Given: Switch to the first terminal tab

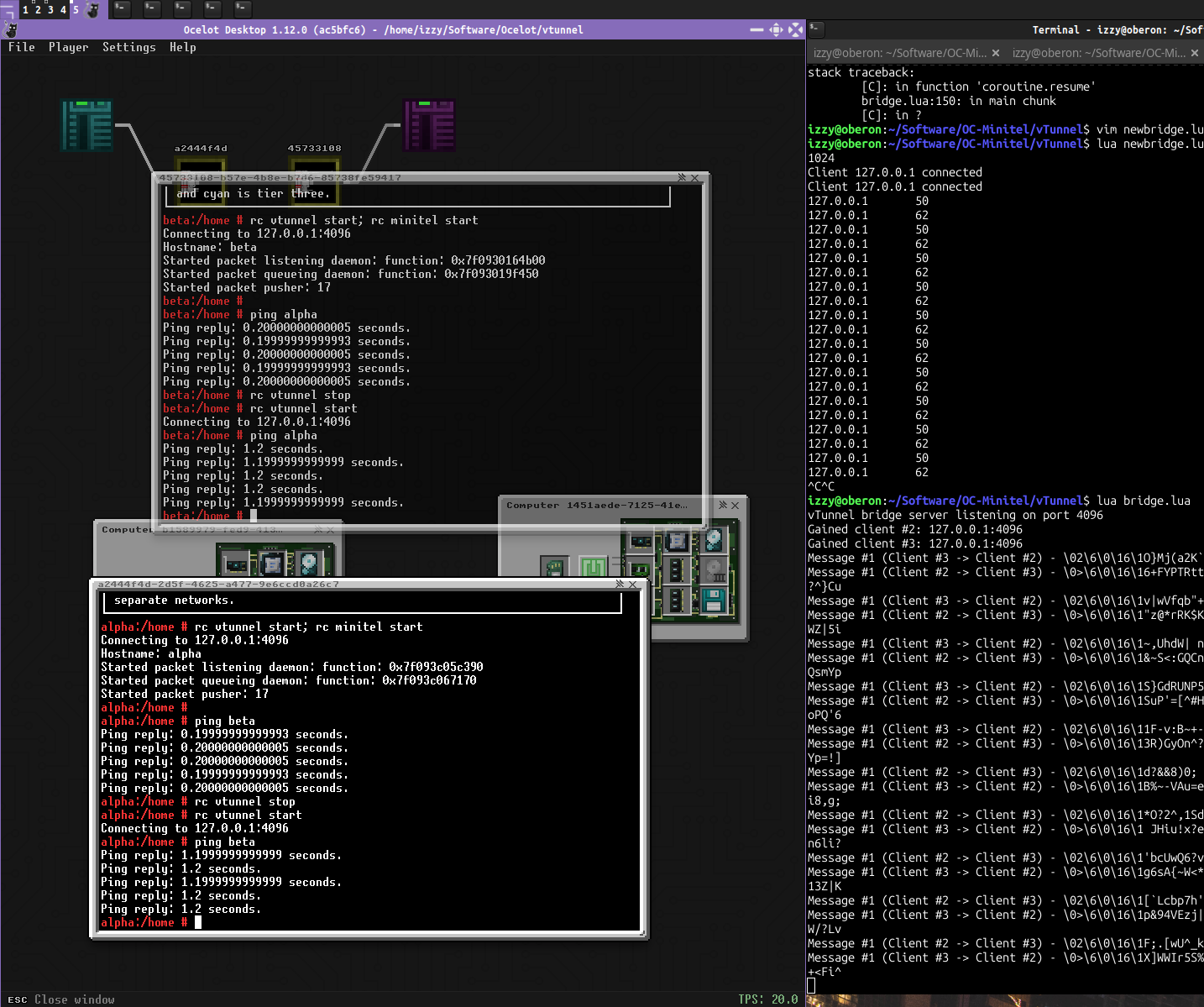Looking at the screenshot, I should pyautogui.click(x=899, y=53).
